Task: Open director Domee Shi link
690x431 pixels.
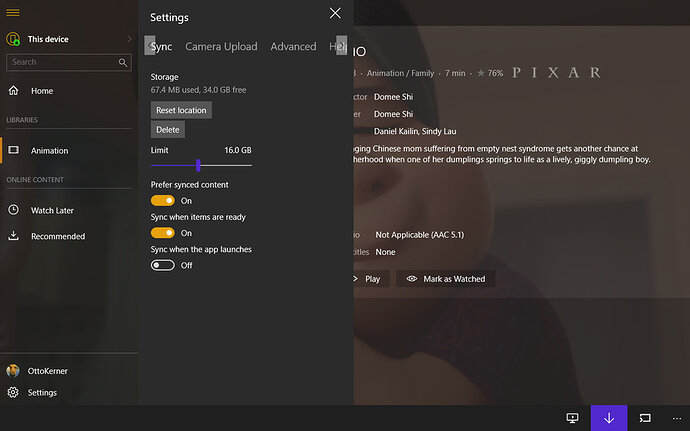Action: coord(393,97)
